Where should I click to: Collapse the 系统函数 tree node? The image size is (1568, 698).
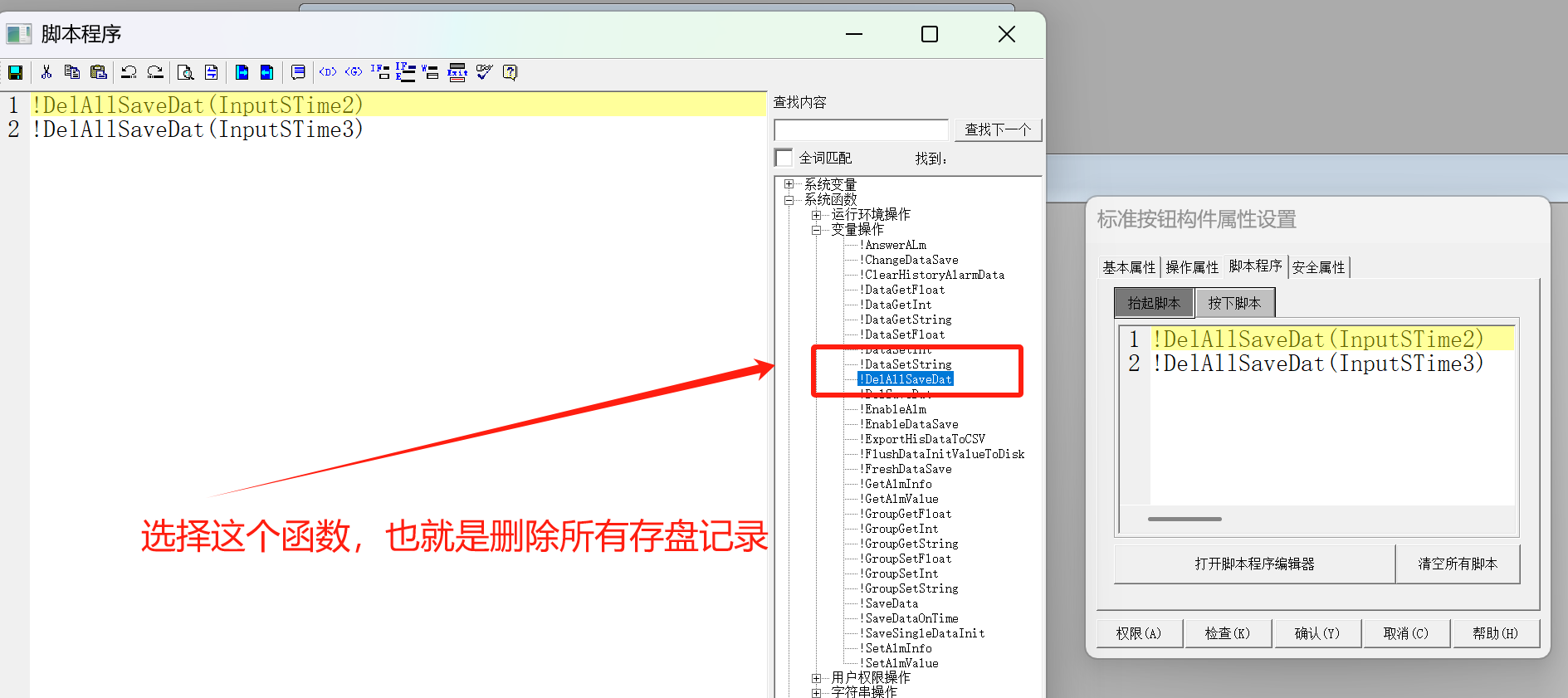tap(789, 200)
